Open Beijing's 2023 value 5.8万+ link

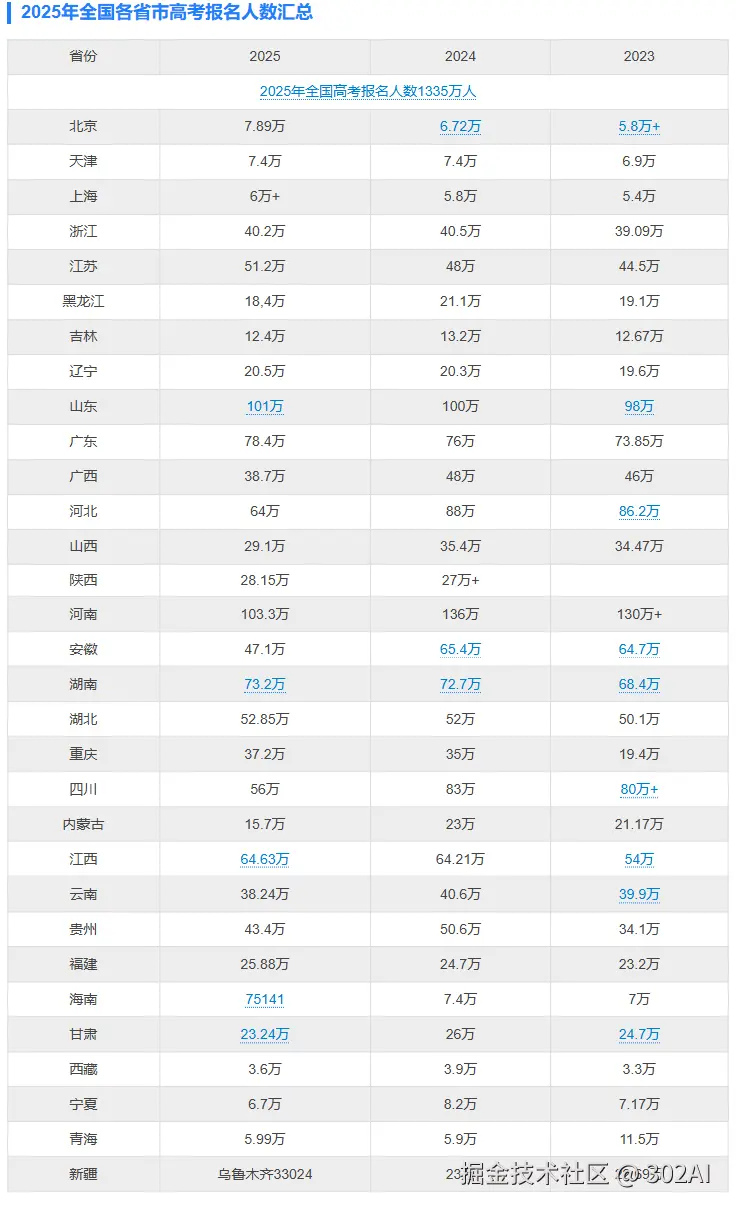tap(639, 127)
